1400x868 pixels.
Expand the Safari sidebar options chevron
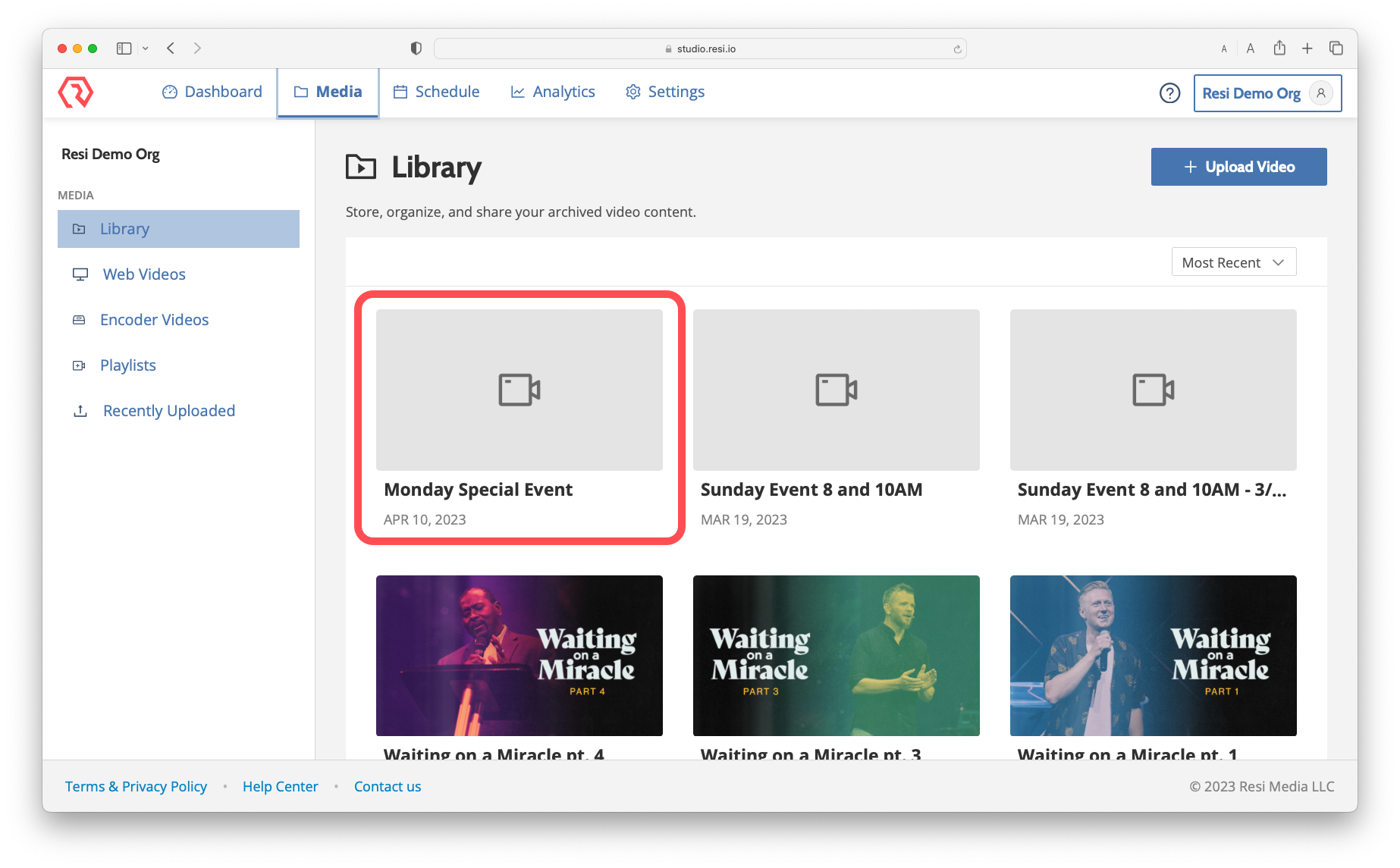click(146, 49)
